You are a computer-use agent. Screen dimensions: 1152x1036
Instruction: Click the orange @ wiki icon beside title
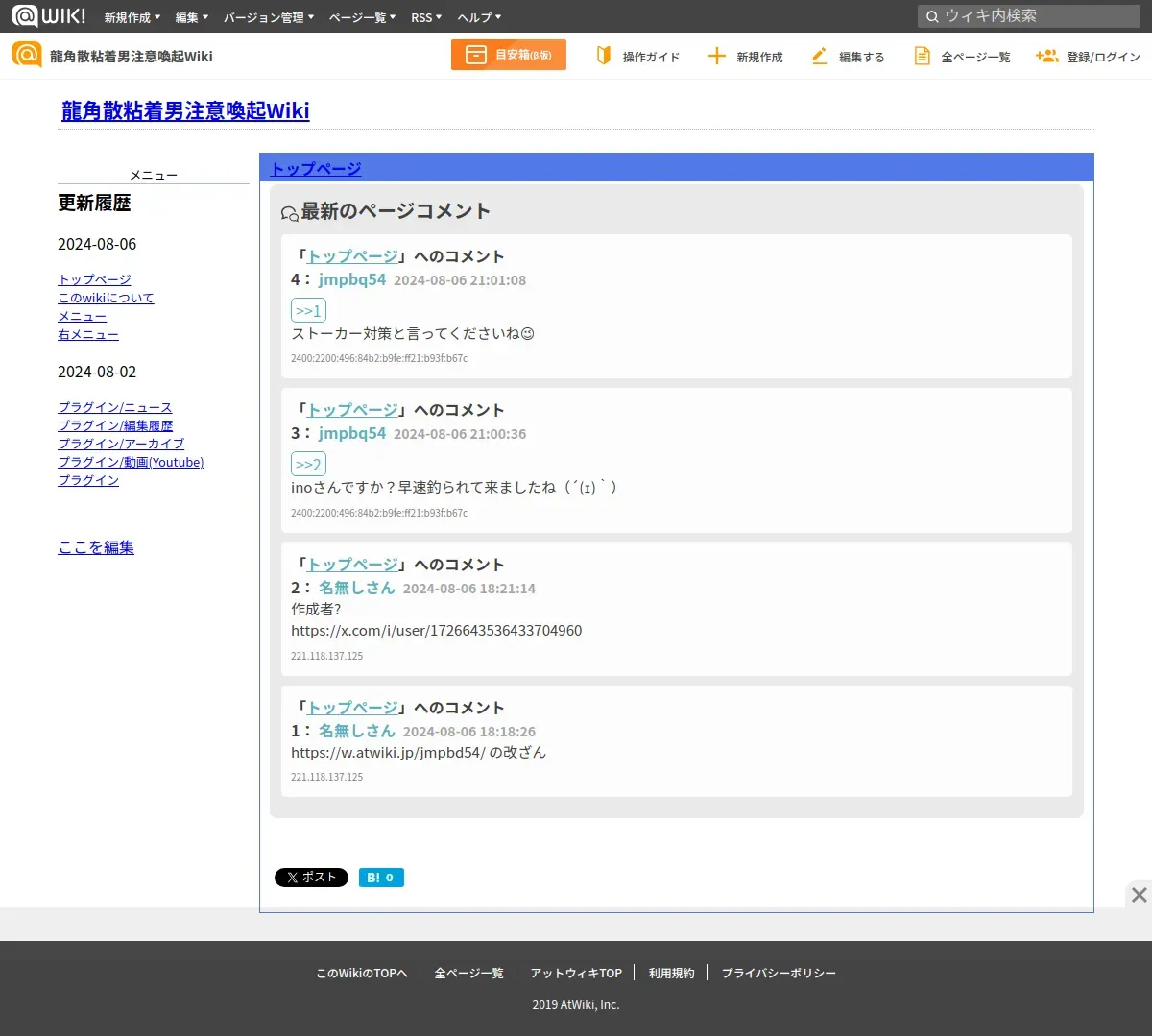tap(27, 55)
